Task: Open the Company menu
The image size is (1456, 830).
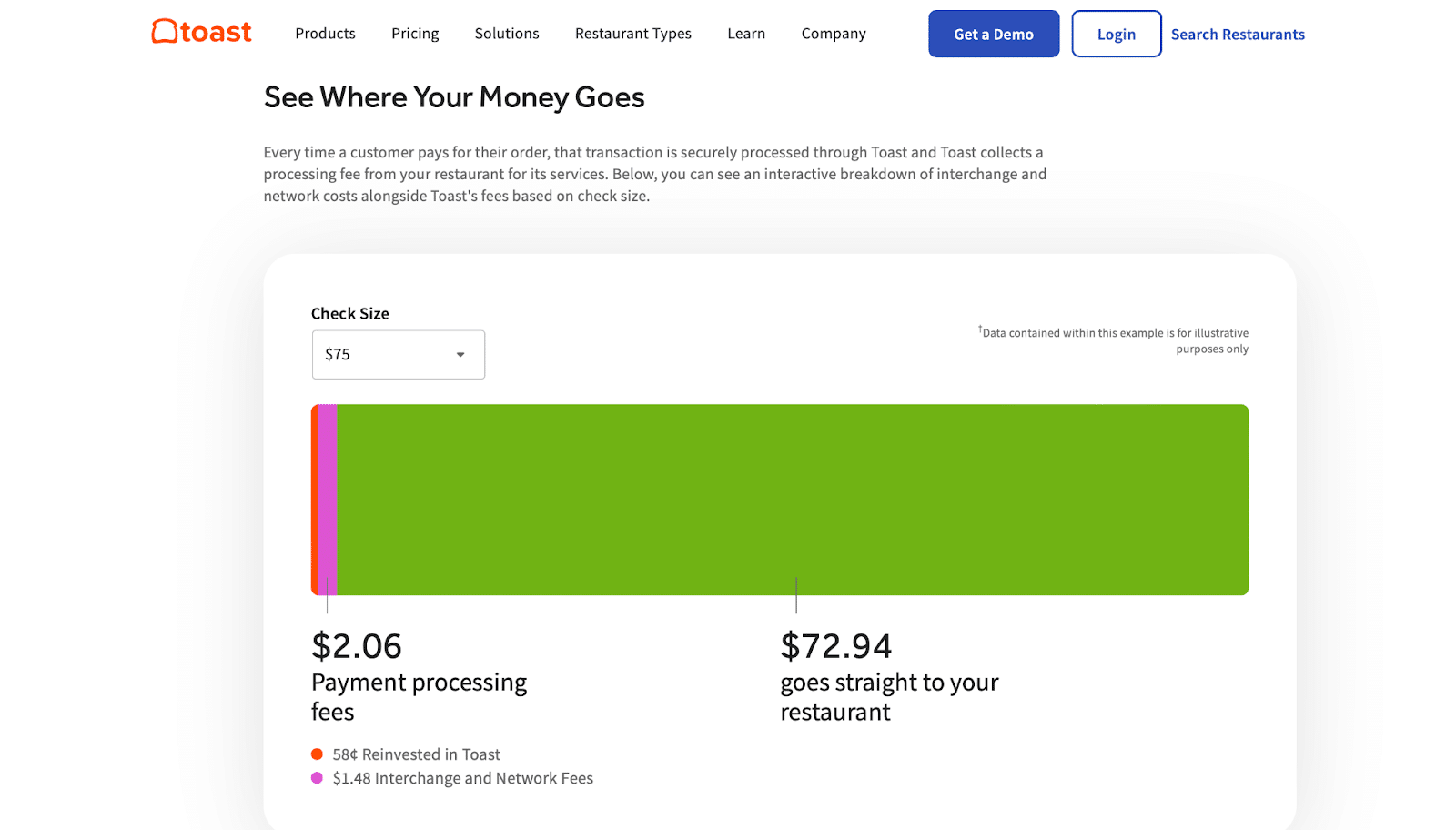Action: coord(834,34)
